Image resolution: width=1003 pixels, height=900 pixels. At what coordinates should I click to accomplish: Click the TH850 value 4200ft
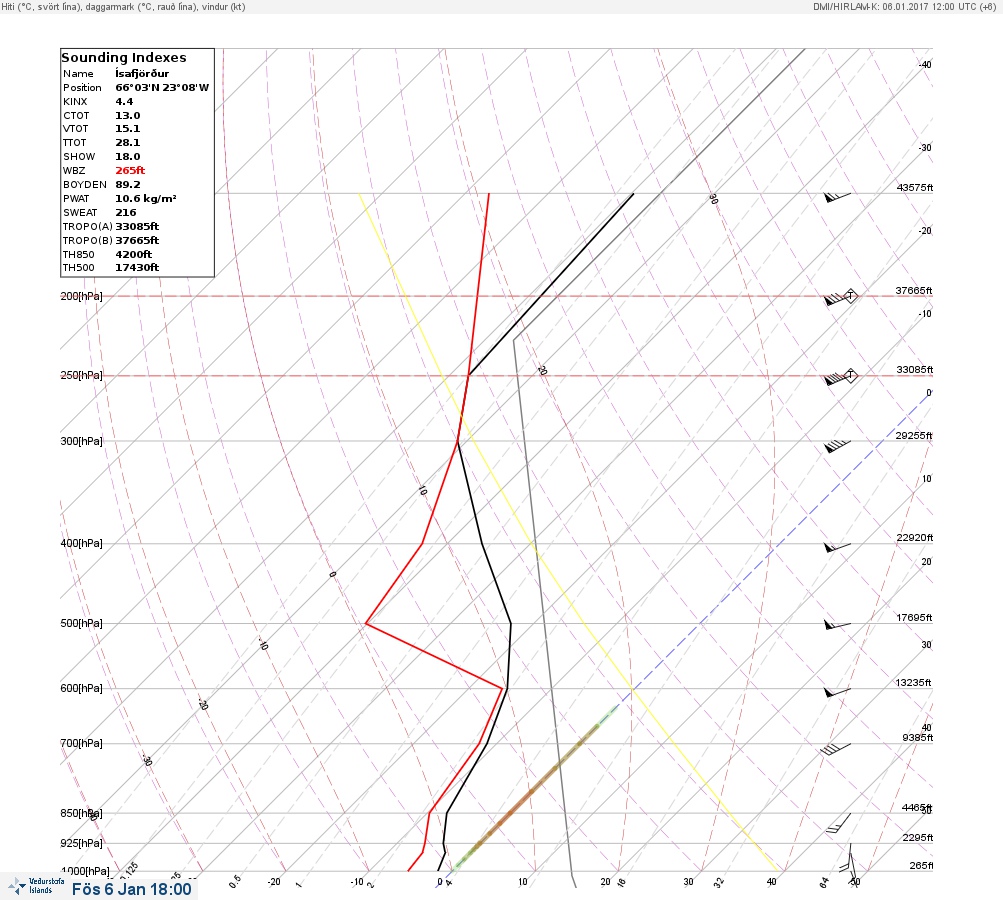coord(134,255)
